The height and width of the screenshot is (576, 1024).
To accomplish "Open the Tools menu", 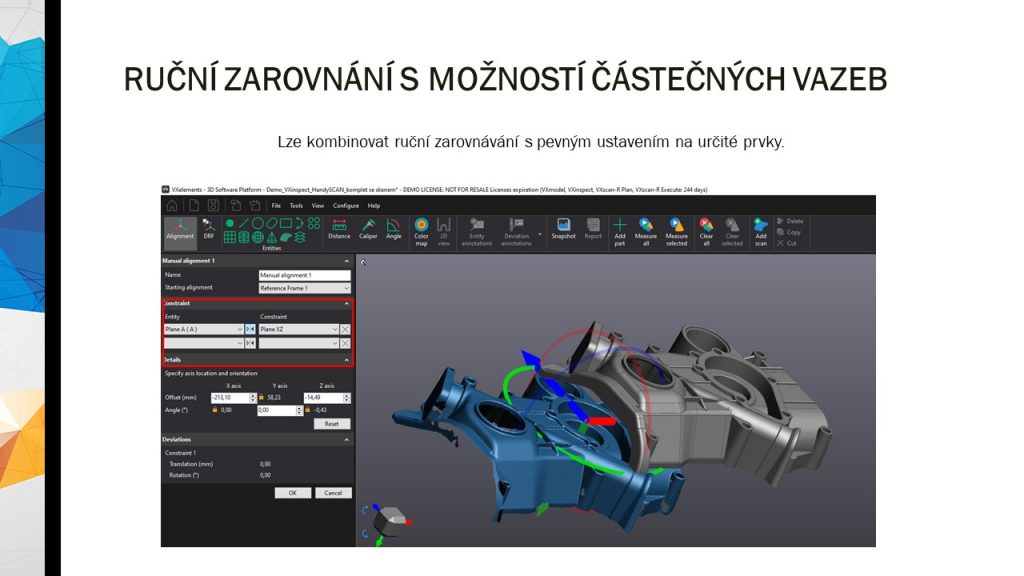I will [296, 205].
